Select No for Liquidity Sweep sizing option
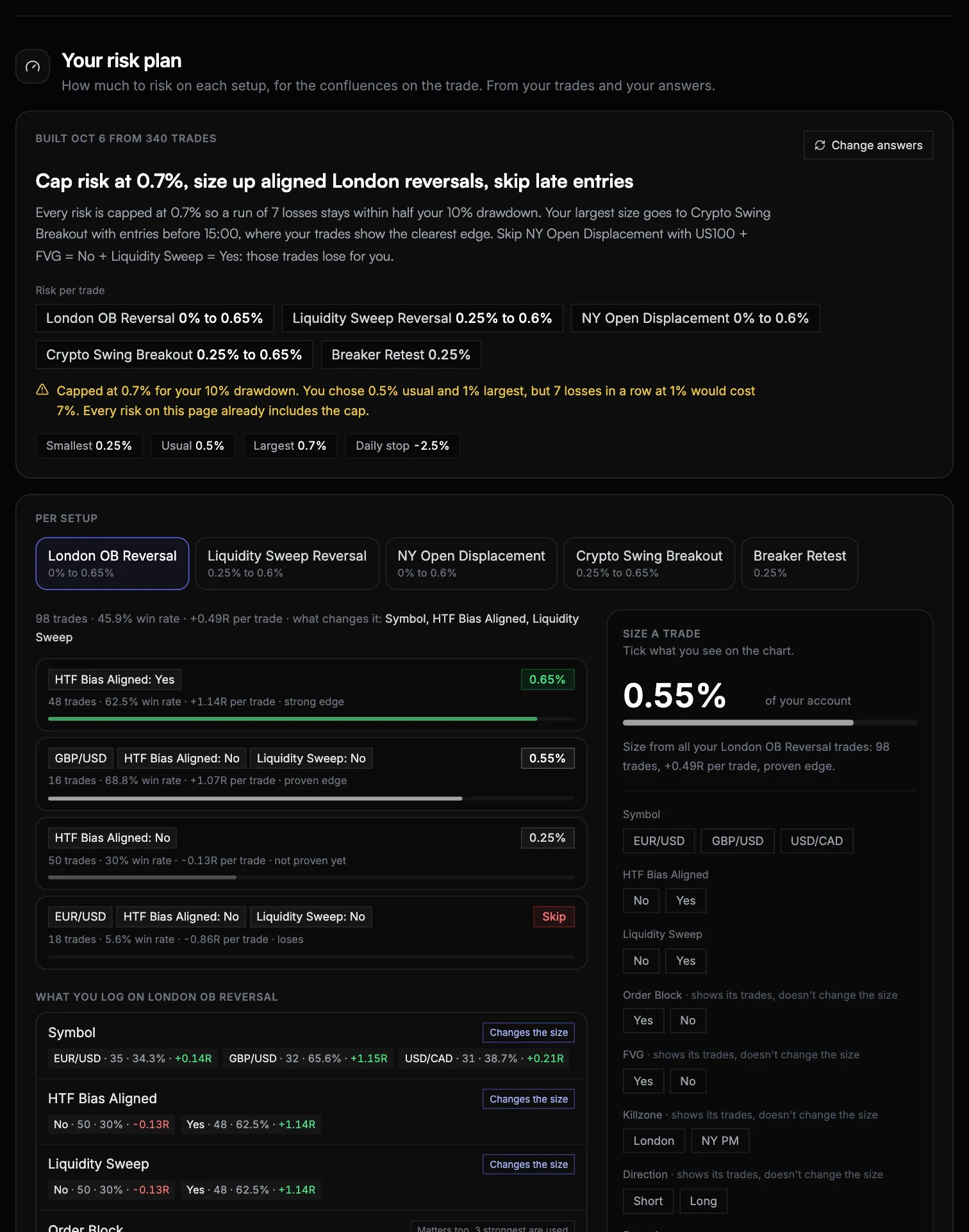The image size is (969, 1232). tap(641, 960)
